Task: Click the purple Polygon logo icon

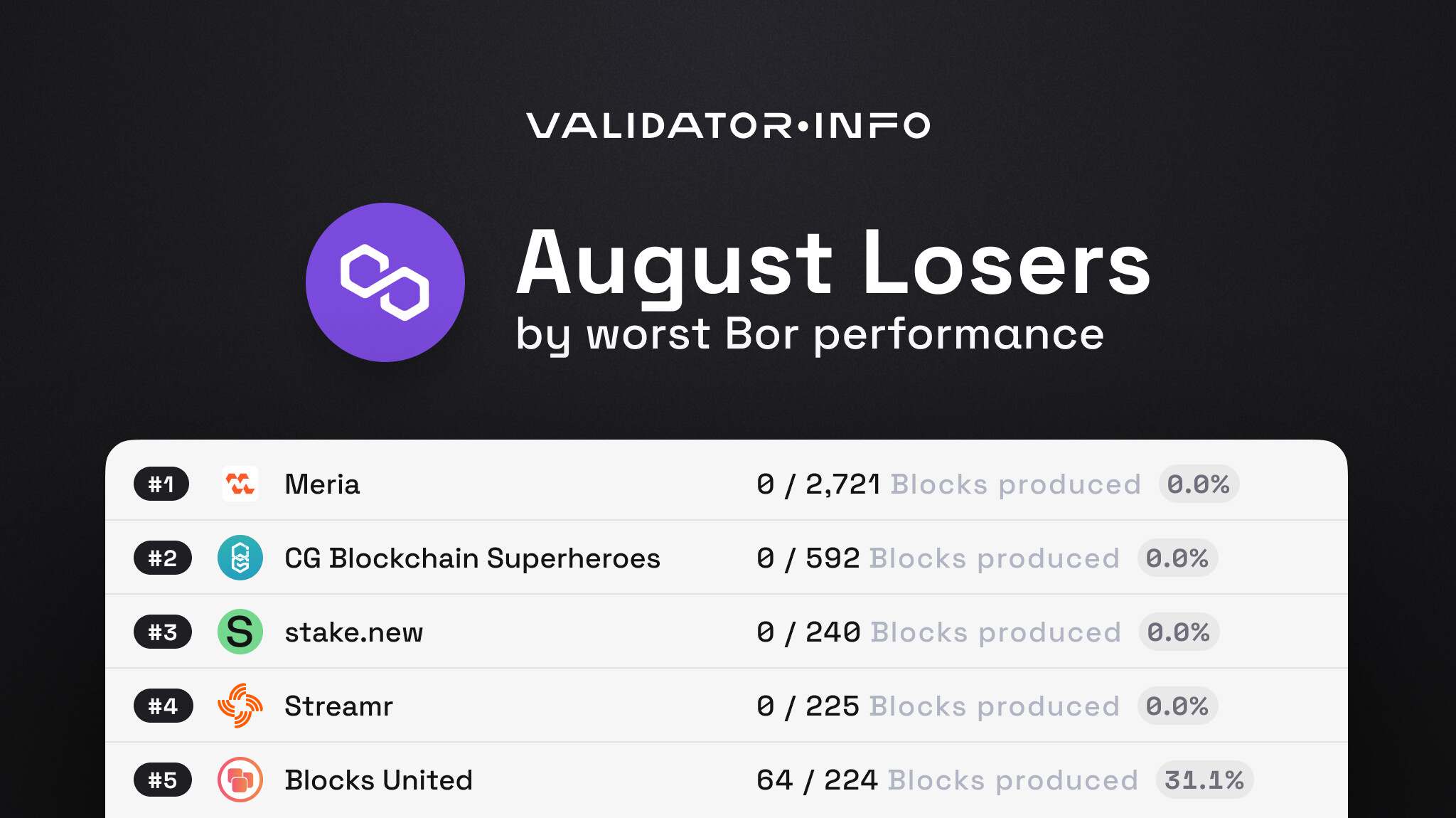Action: click(385, 282)
